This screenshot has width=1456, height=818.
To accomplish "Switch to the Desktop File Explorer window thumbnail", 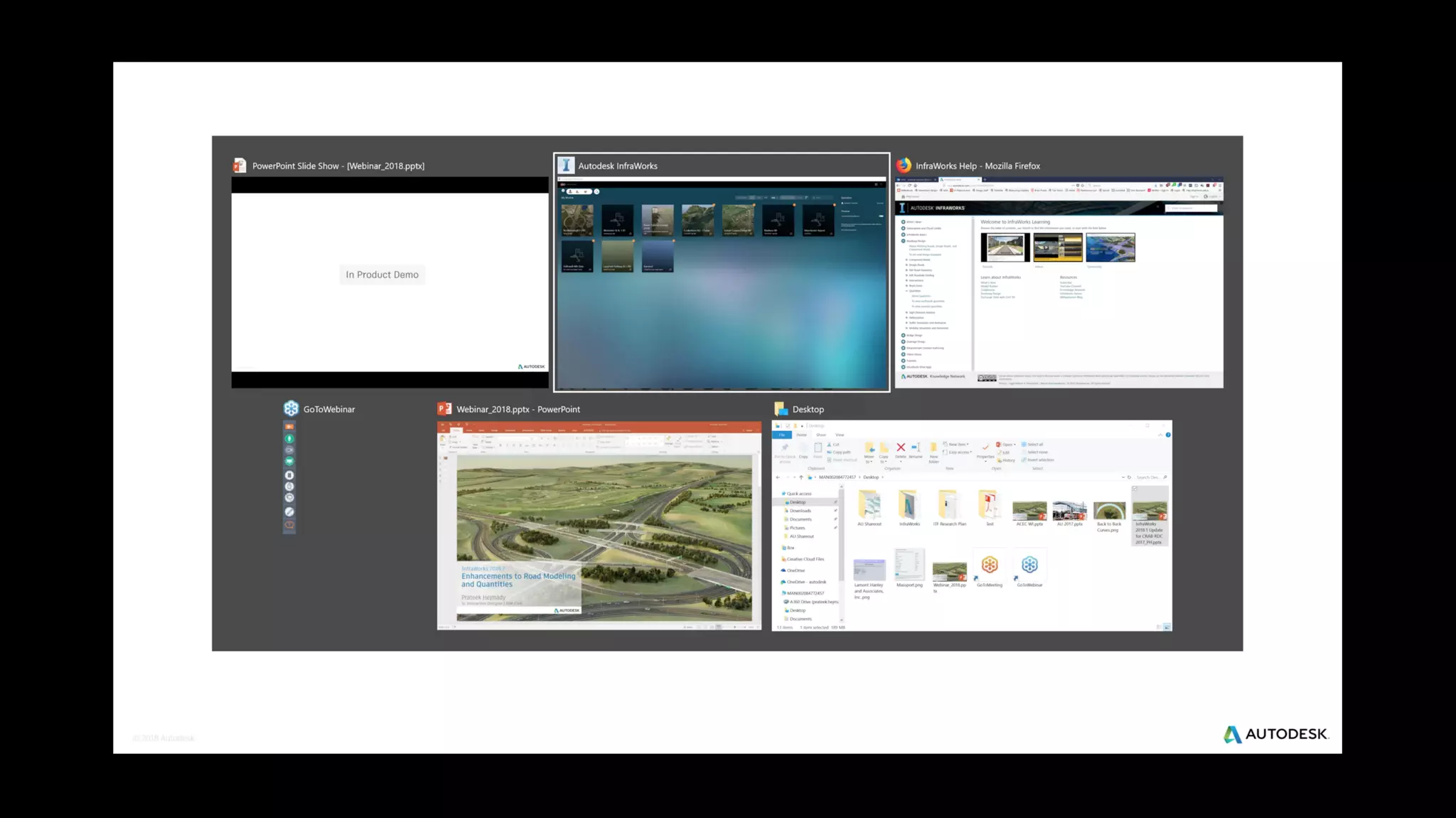I will pos(972,525).
